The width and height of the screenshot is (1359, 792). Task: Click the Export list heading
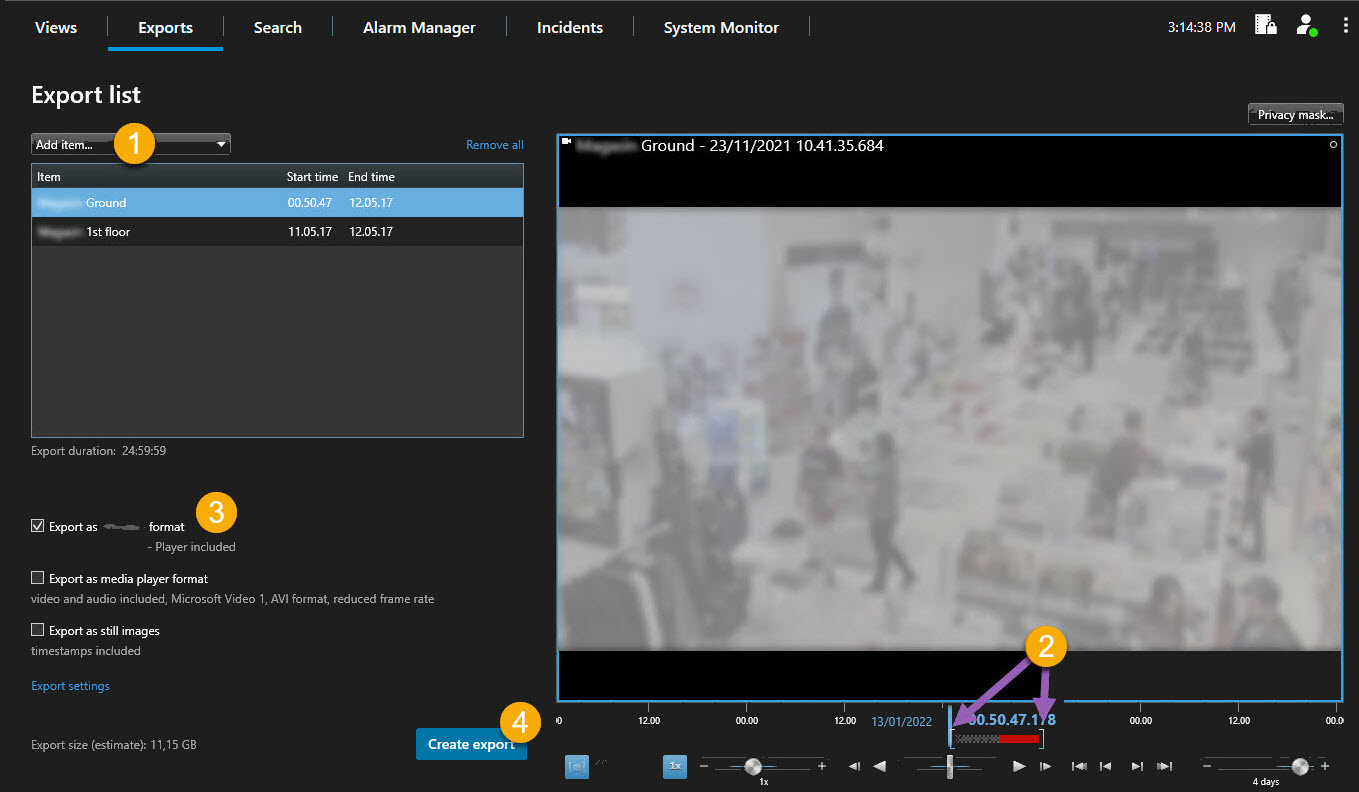point(86,95)
